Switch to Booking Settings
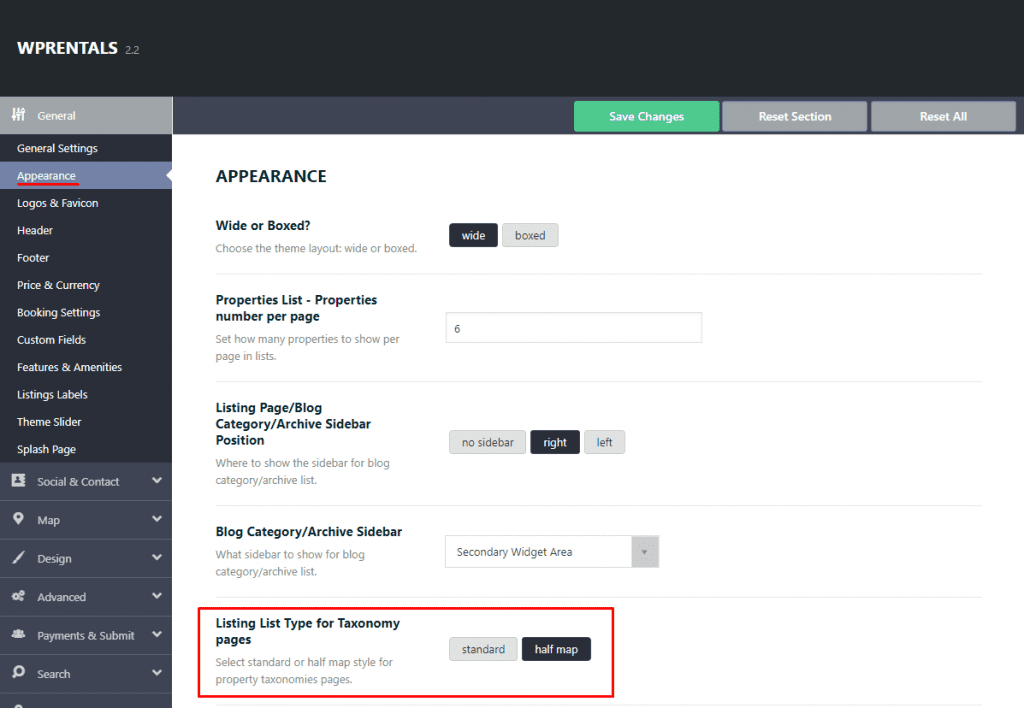The width and height of the screenshot is (1024, 708). (x=58, y=312)
